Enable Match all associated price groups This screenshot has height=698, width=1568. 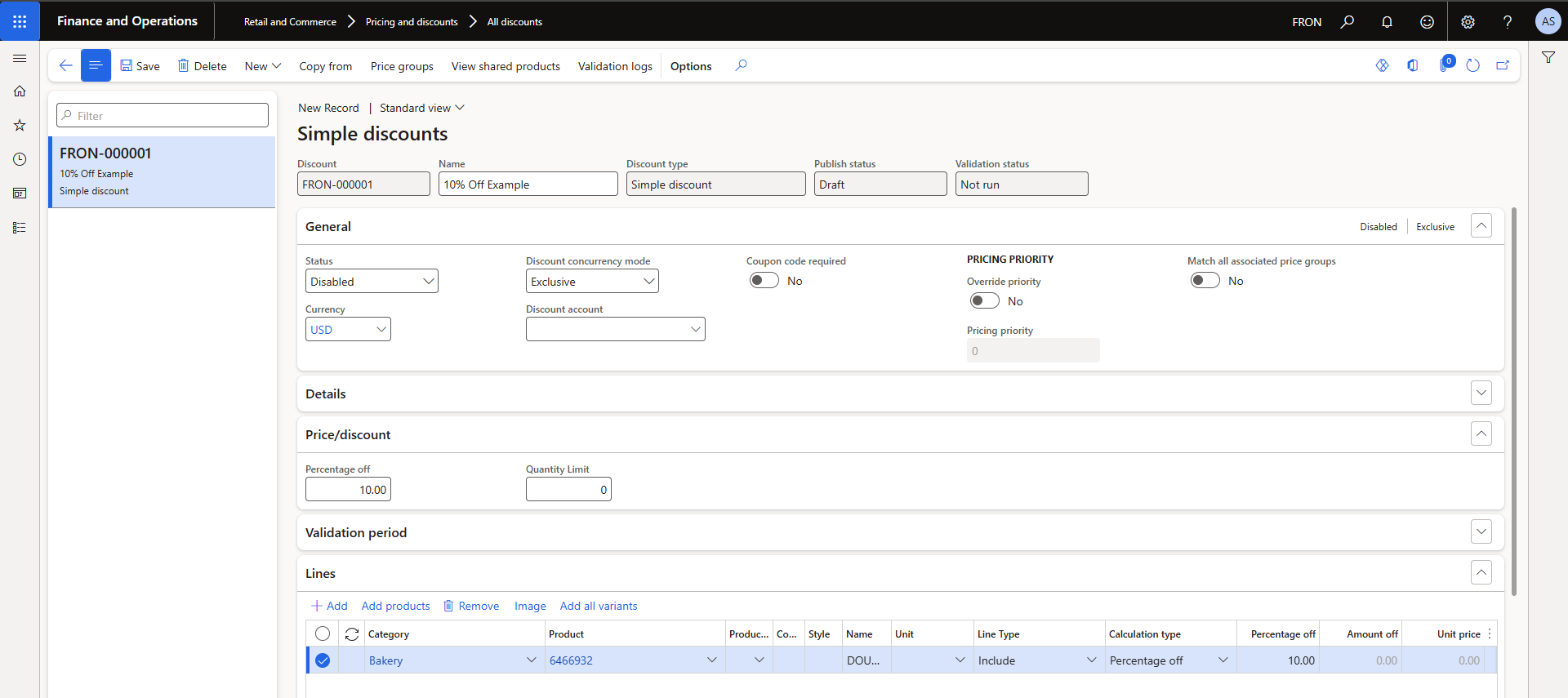[x=1205, y=281]
